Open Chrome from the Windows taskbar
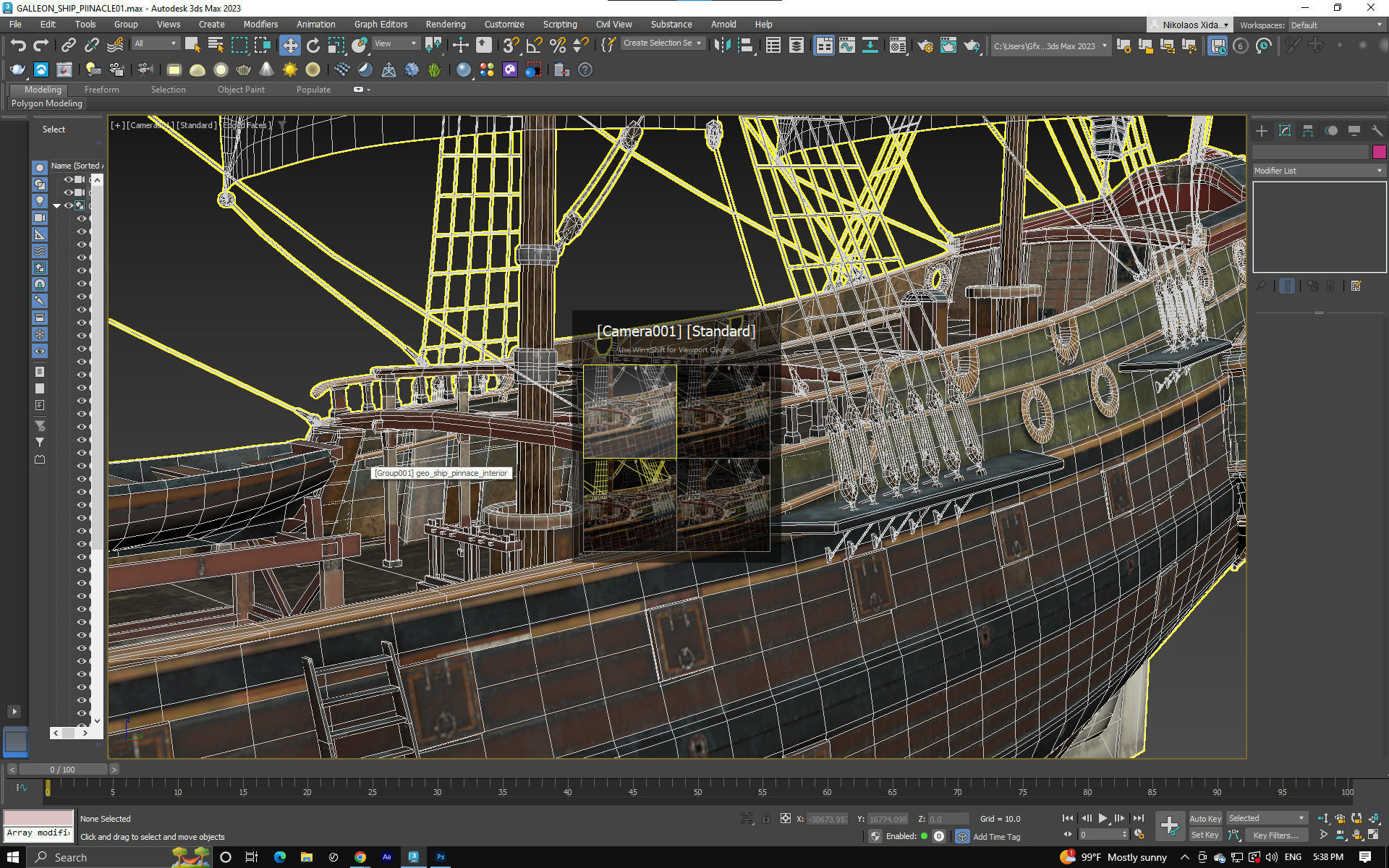Screen dimensions: 1389x868 coord(360,857)
